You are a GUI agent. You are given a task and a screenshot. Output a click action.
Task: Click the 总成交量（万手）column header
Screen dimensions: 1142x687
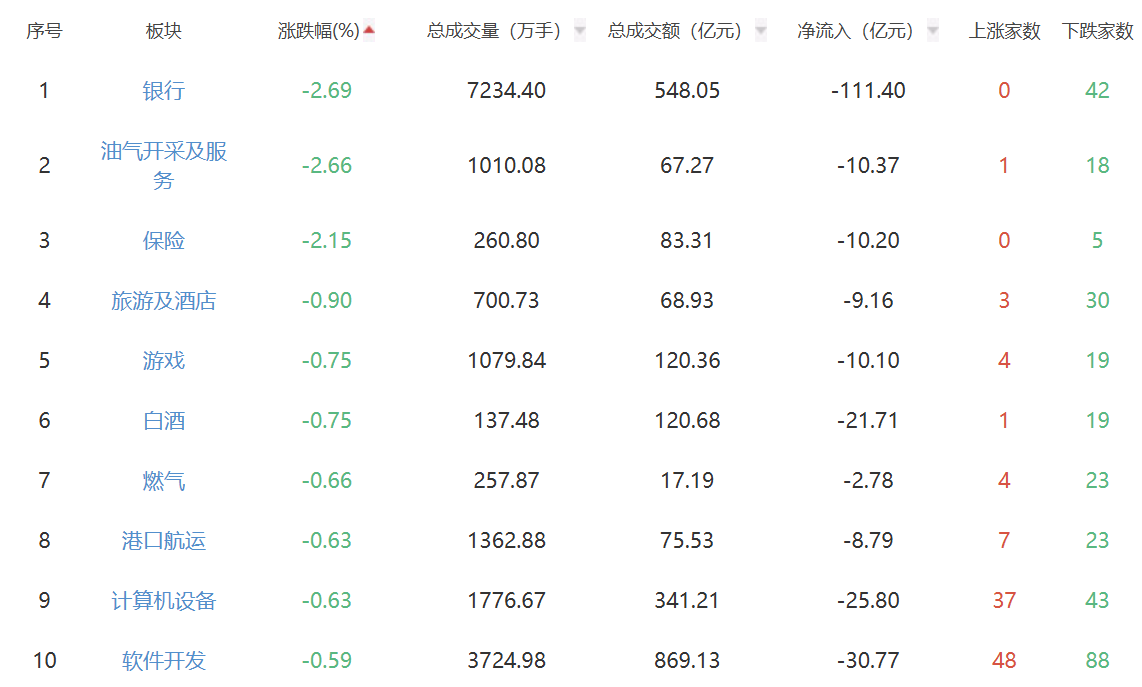[x=494, y=31]
